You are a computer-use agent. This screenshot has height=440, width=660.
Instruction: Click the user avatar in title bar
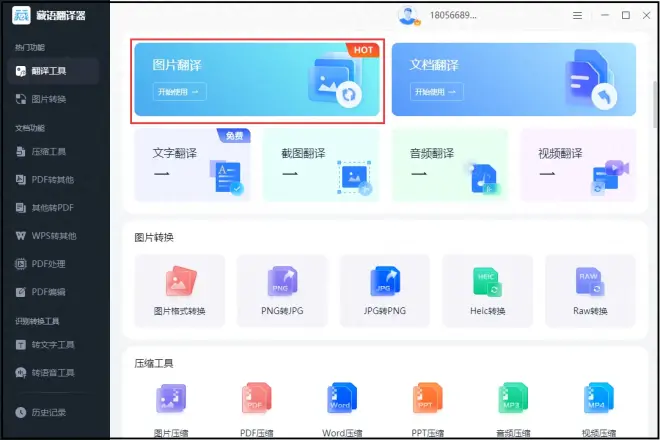[408, 16]
